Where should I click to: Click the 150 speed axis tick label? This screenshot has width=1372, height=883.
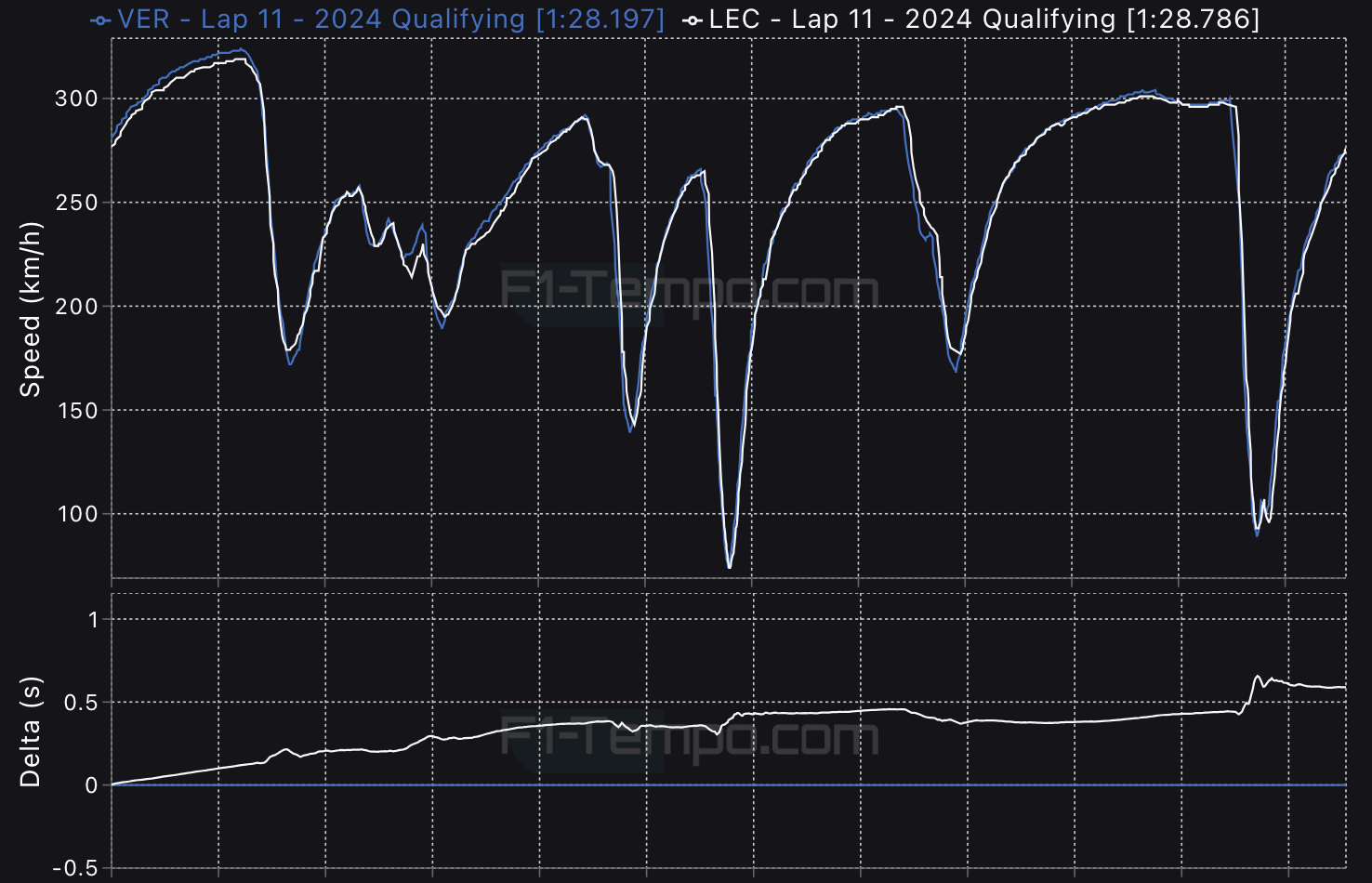tap(76, 411)
